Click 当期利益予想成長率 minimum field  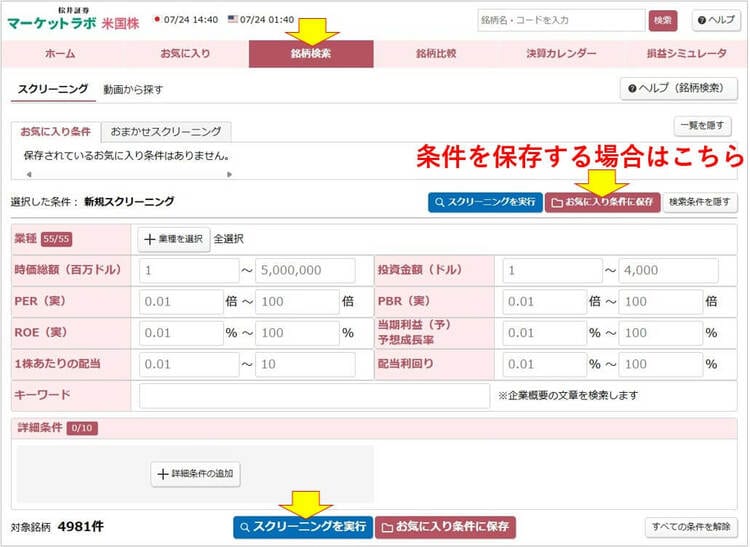pos(544,333)
